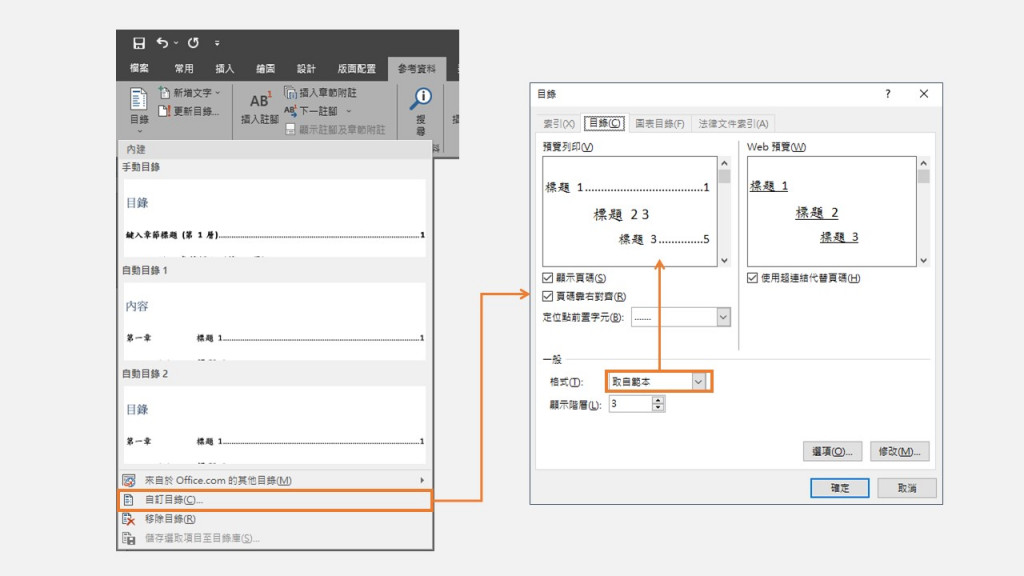Decrease 顯示階層 with the down spinner
This screenshot has width=1024, height=576.
tap(658, 408)
